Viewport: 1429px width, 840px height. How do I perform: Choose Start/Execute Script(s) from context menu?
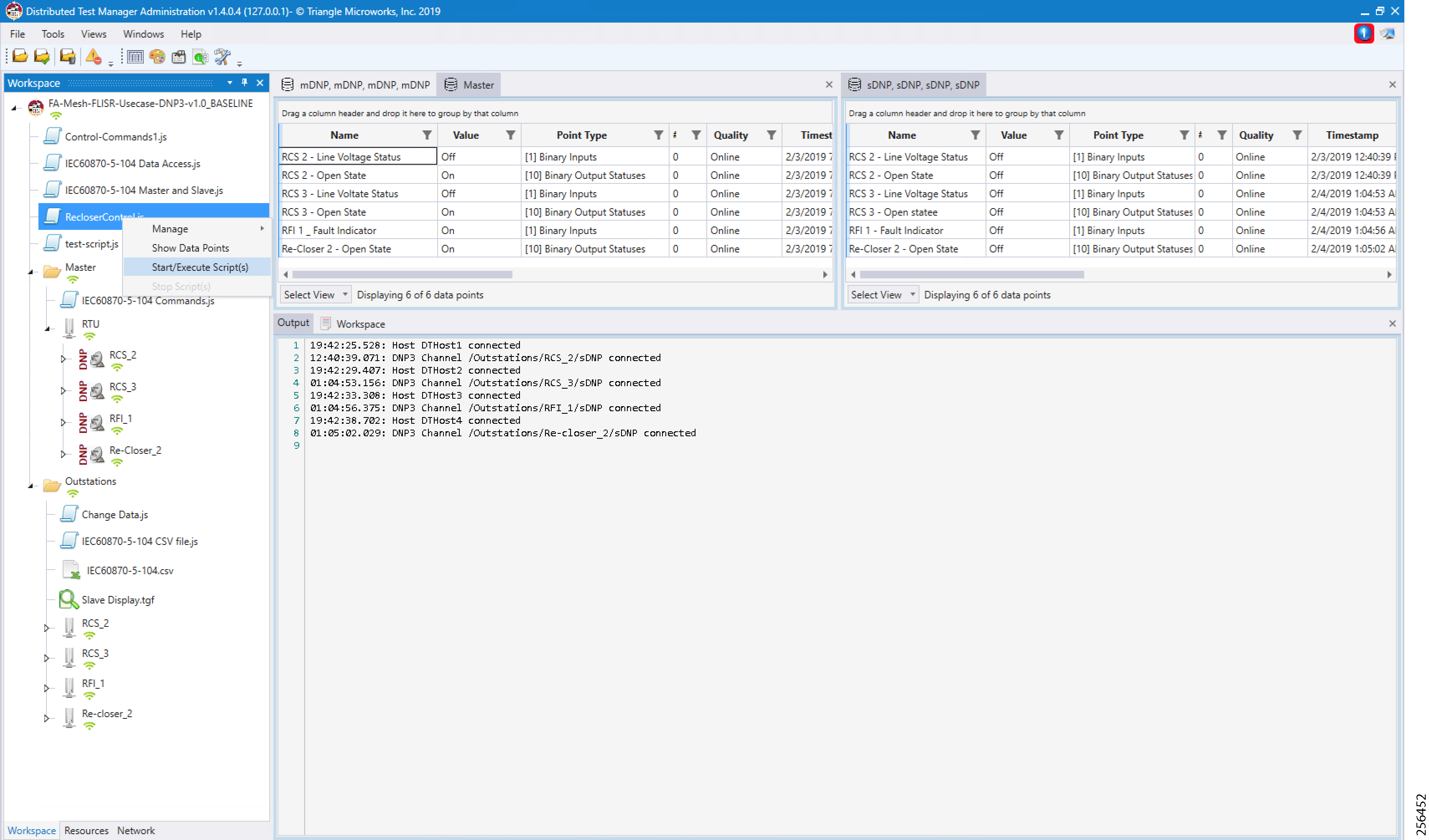click(x=197, y=267)
